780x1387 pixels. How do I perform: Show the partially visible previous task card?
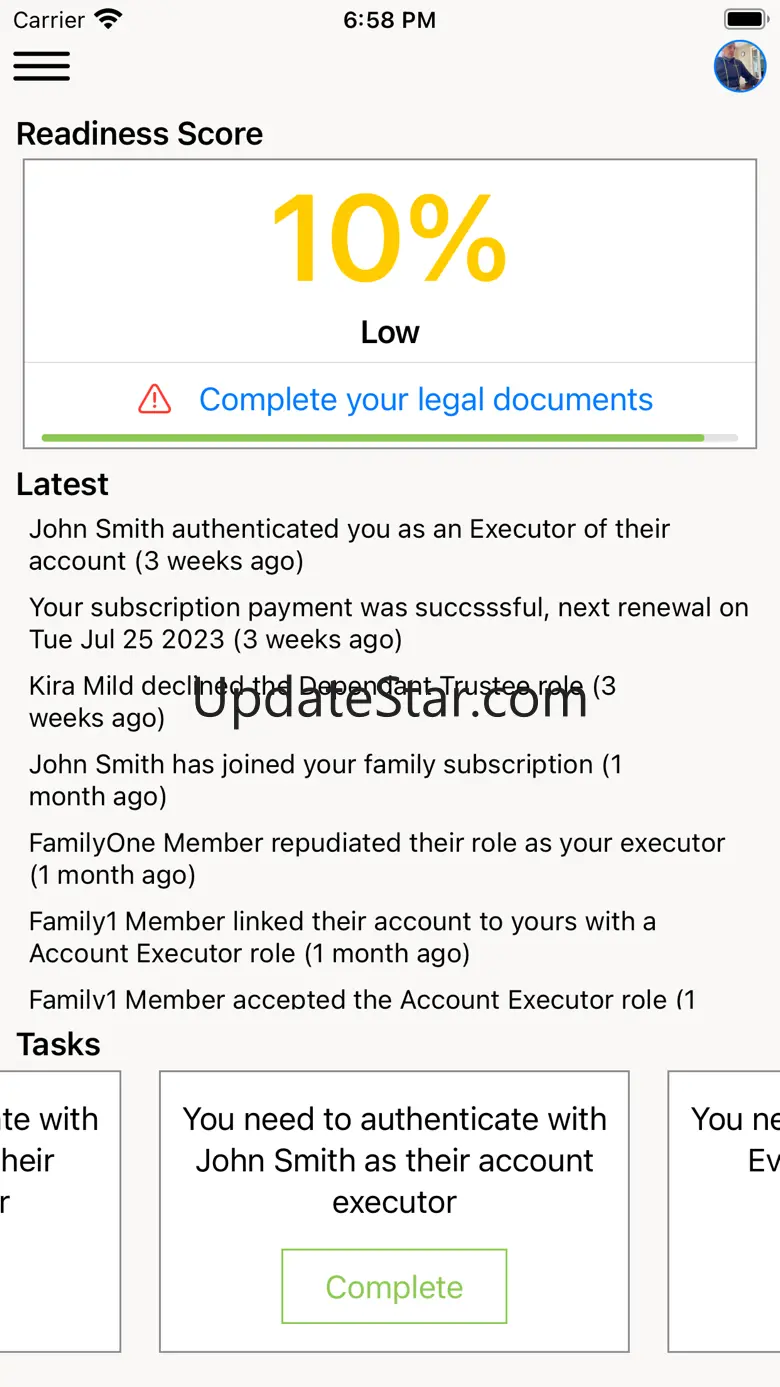[x=60, y=1211]
